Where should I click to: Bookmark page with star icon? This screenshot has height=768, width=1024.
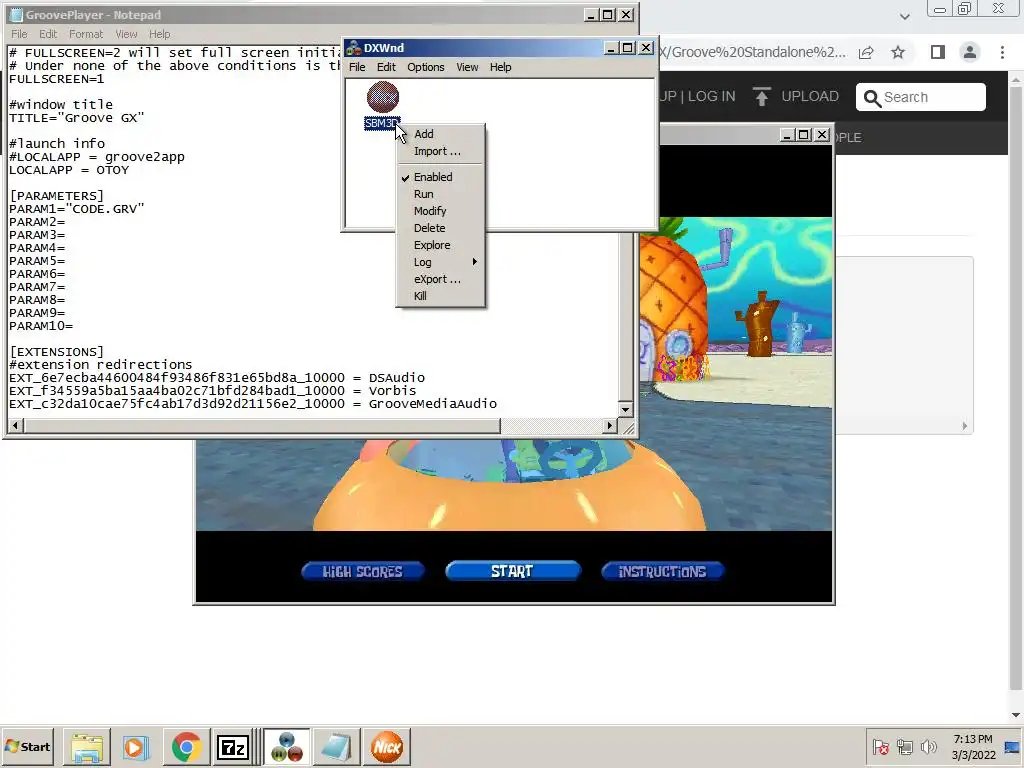[x=898, y=52]
